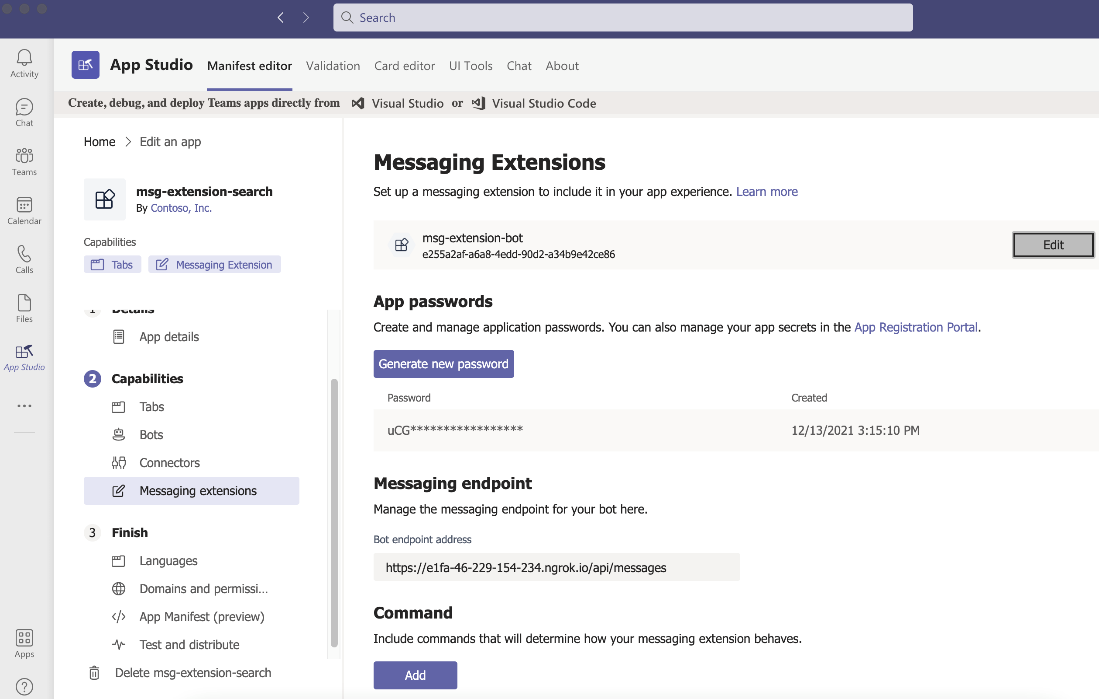The image size is (1099, 699).
Task: Click the Add command button
Action: coord(415,675)
